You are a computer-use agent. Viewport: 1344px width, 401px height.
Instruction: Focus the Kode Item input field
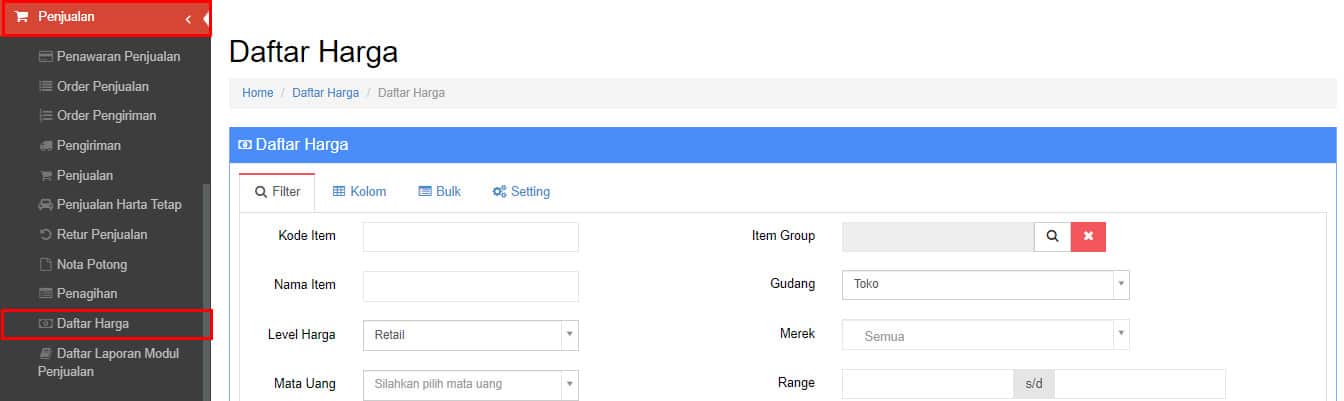[470, 237]
